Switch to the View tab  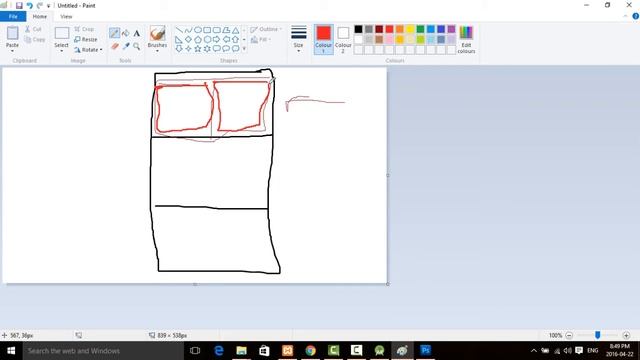pyautogui.click(x=66, y=16)
